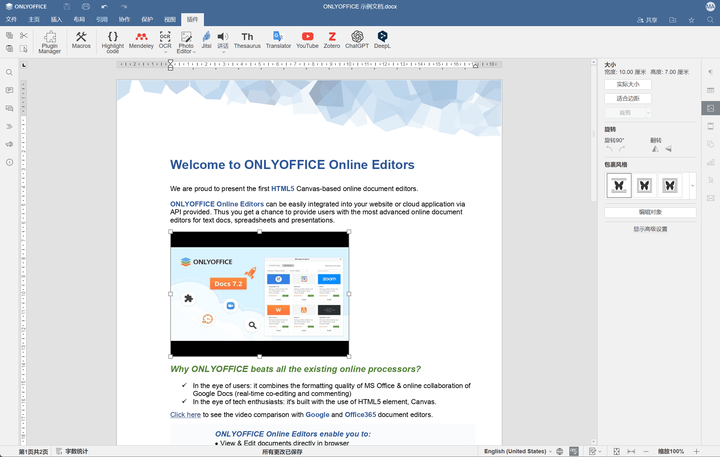Fit page to width icon
Screen dimensions: 720x457
631,451
